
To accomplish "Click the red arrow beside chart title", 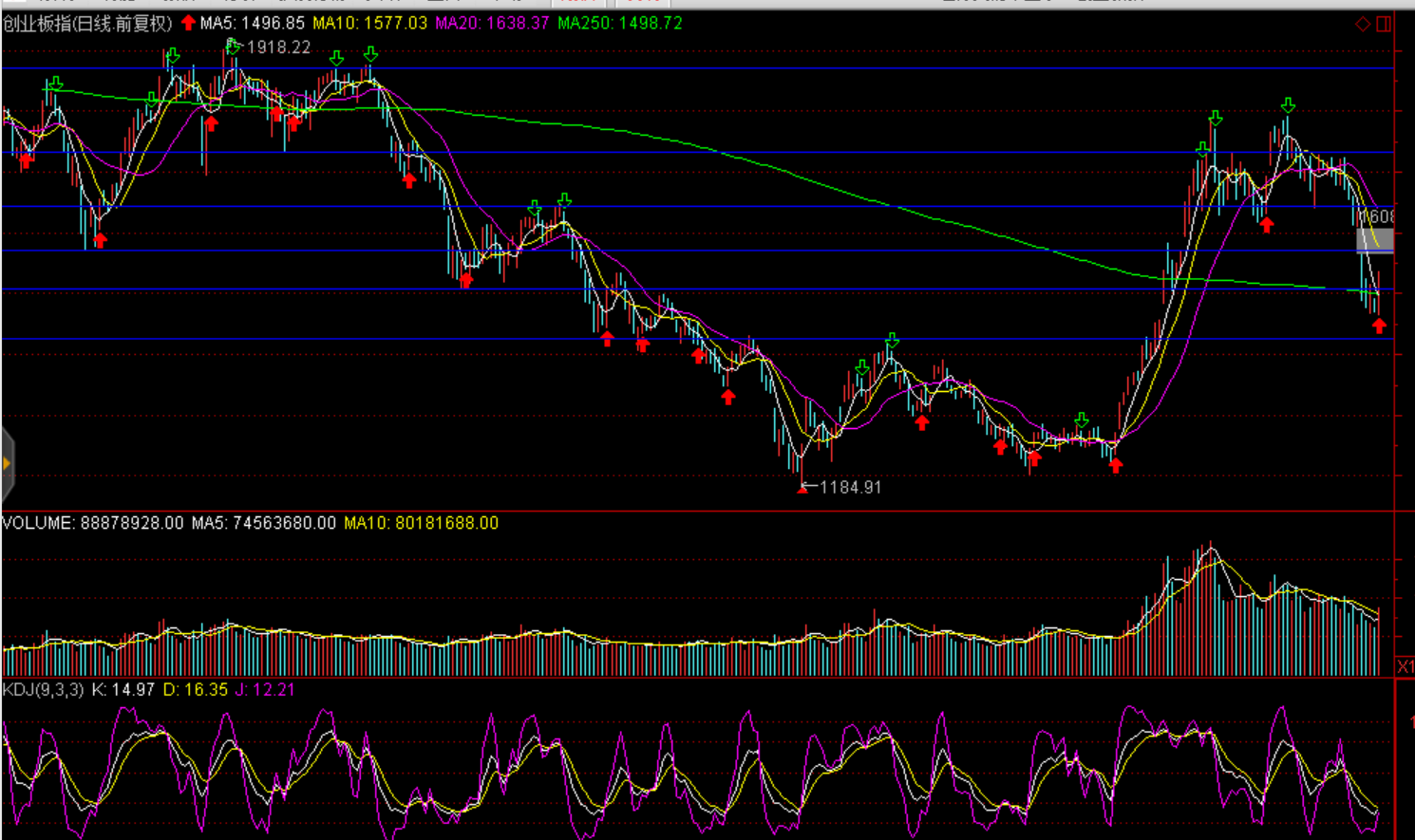I will [188, 23].
